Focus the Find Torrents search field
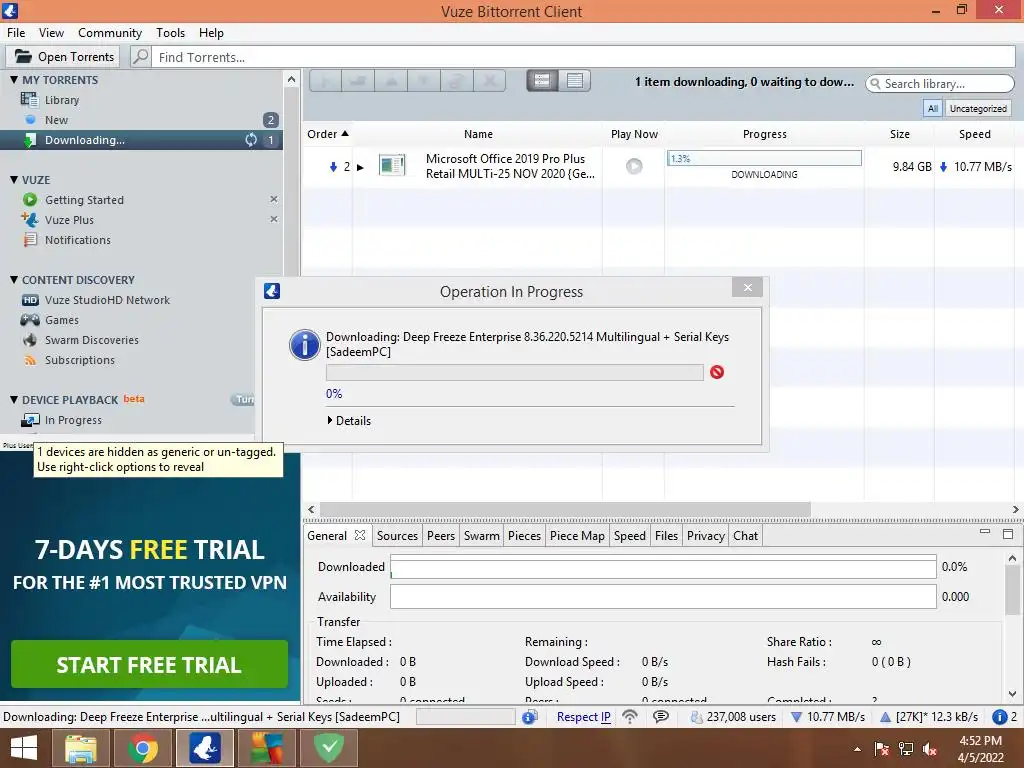Viewport: 1024px width, 768px height. coord(583,57)
